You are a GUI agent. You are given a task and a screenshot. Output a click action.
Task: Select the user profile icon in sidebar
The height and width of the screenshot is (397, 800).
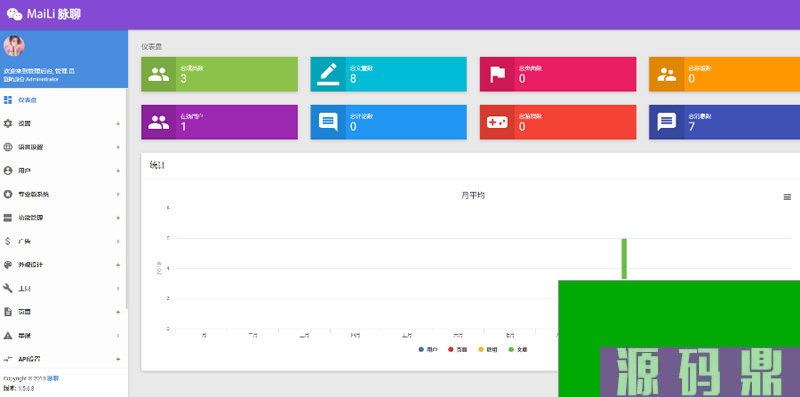(x=8, y=170)
